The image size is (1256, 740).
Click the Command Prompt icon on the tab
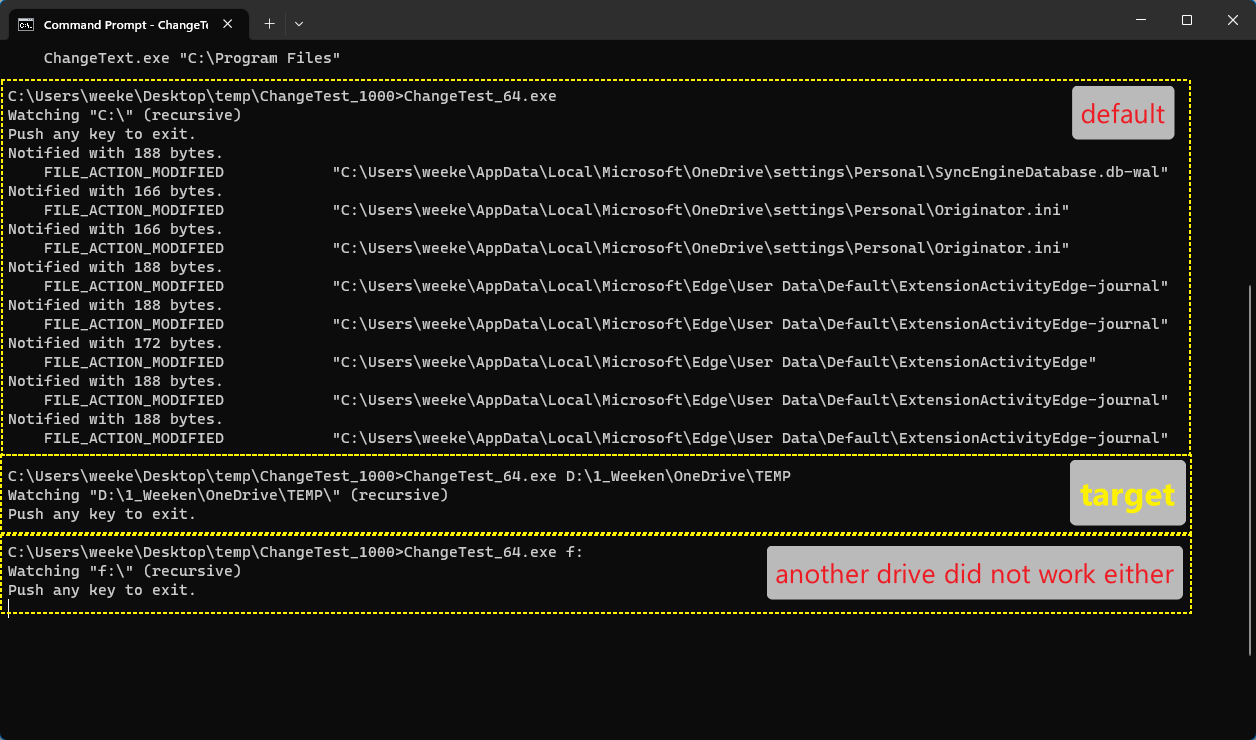27,24
